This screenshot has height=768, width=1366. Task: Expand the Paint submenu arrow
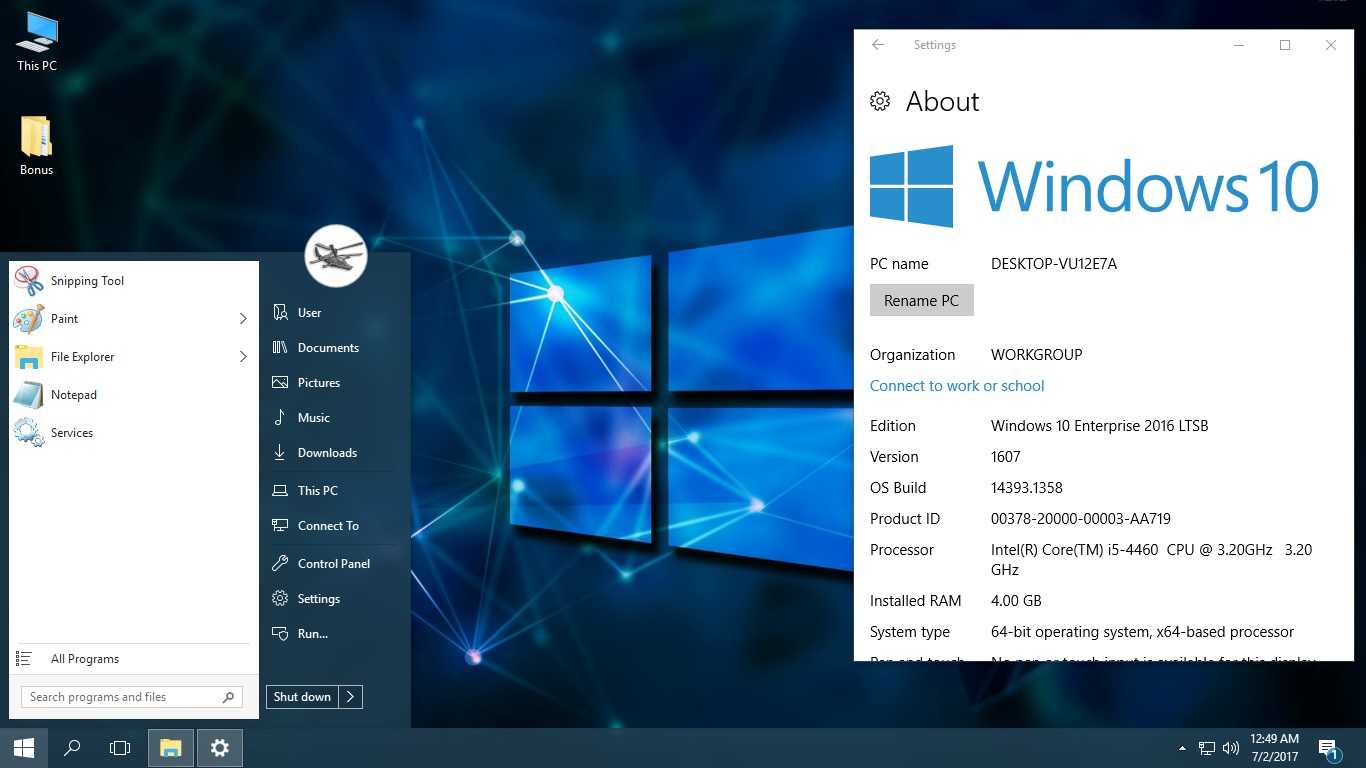(x=243, y=319)
